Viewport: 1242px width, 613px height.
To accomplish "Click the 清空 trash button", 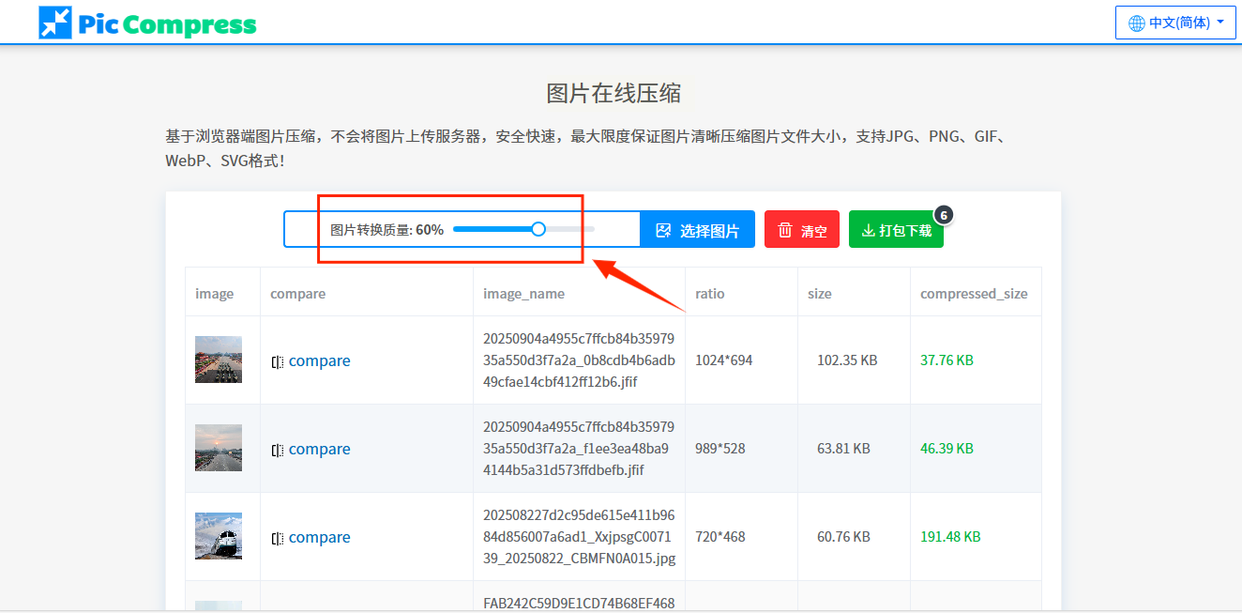I will [802, 230].
